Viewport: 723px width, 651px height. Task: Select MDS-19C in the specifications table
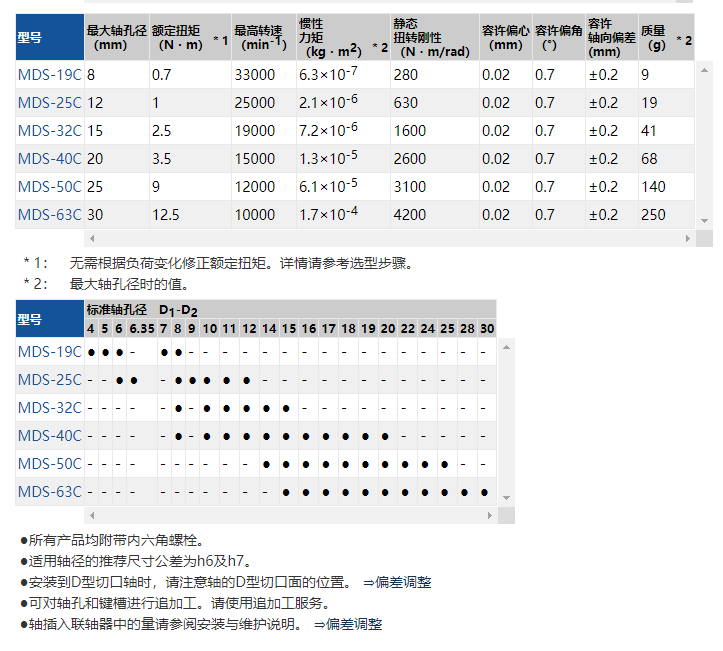49,75
